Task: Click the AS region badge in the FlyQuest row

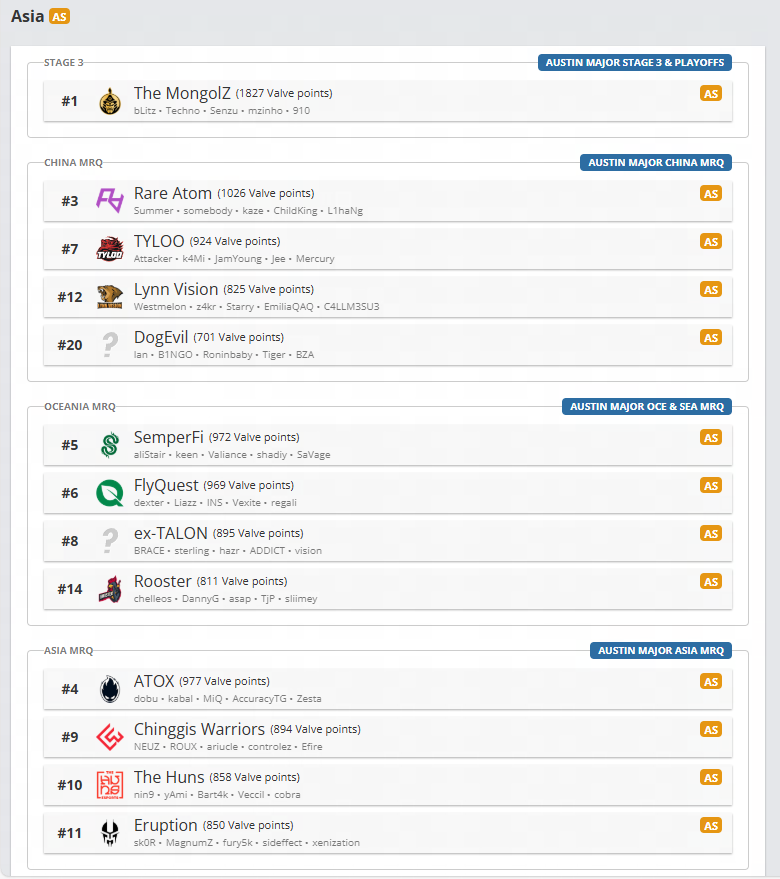Action: coord(710,485)
